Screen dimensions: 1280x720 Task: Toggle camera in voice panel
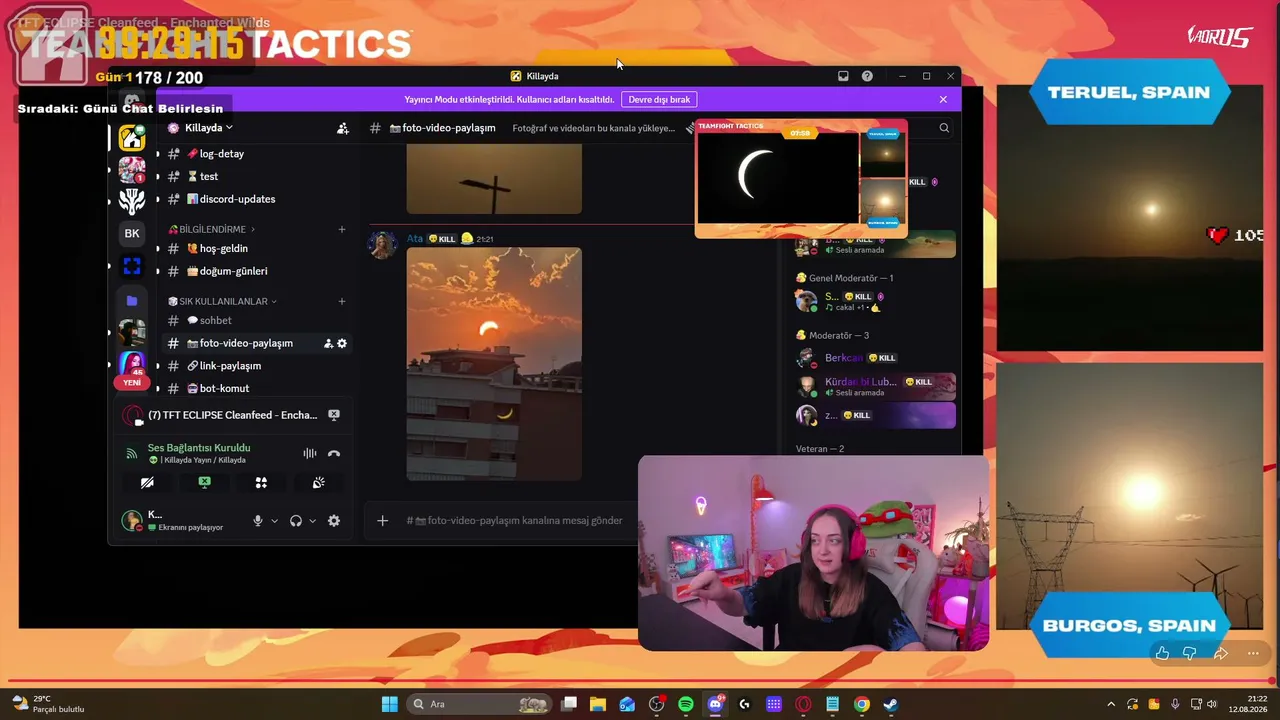point(147,482)
